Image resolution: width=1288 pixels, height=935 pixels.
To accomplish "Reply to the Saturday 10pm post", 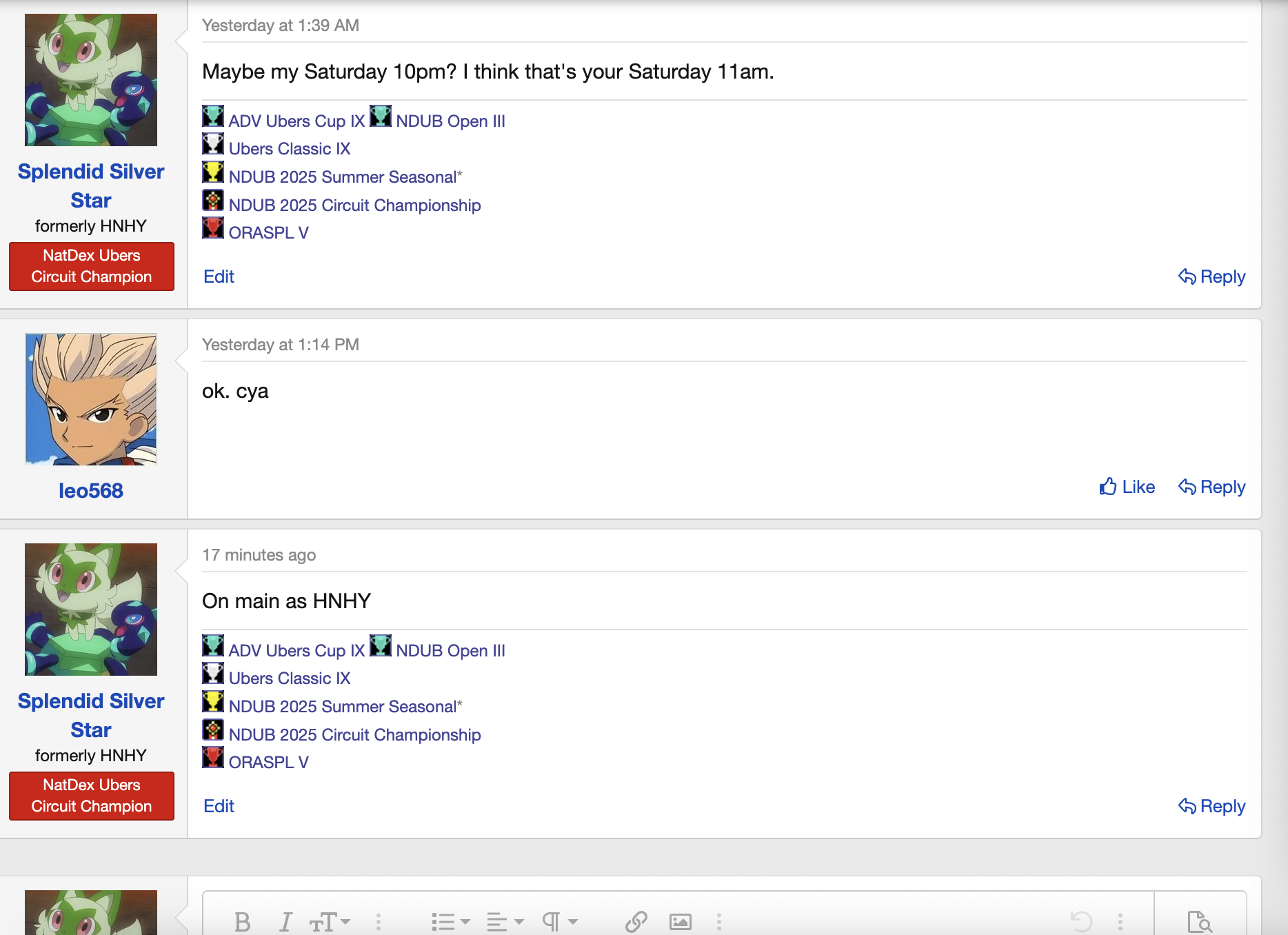I will 1211,277.
